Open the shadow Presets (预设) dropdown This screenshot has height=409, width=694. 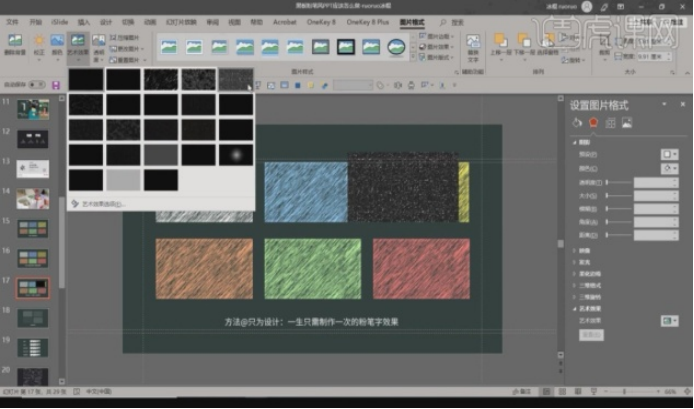[669, 154]
